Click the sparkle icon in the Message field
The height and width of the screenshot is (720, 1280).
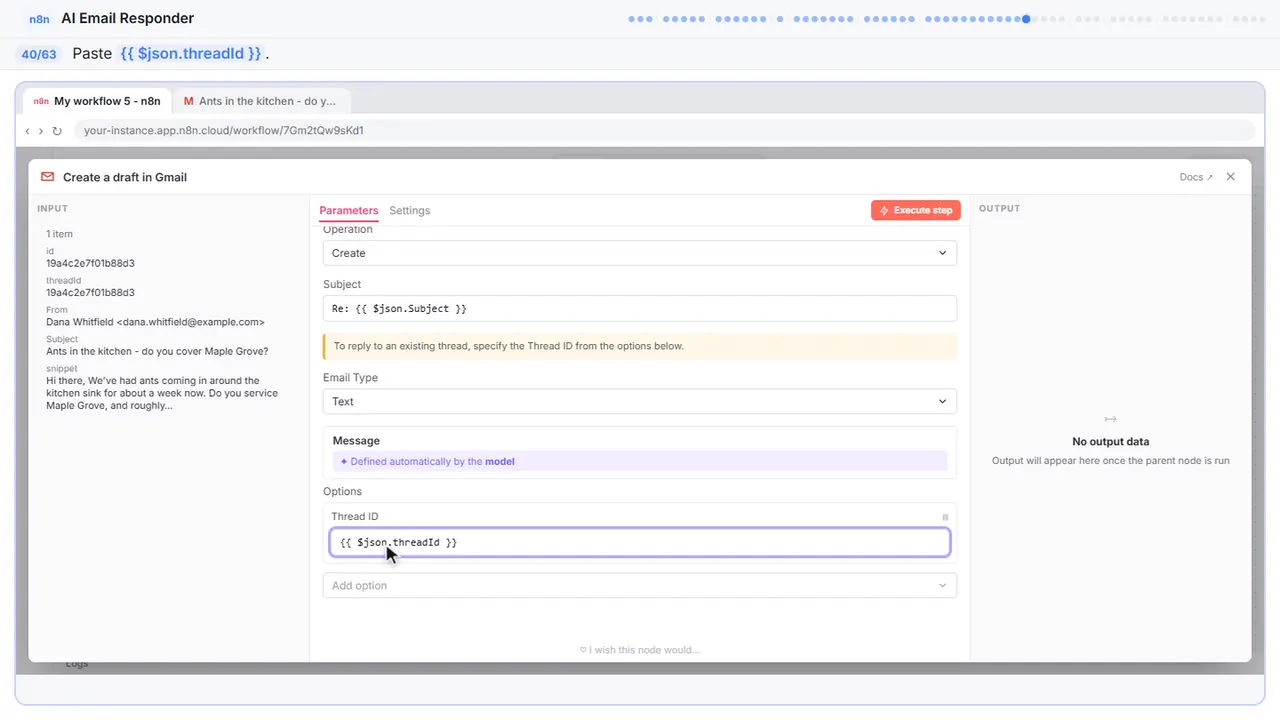tap(344, 462)
